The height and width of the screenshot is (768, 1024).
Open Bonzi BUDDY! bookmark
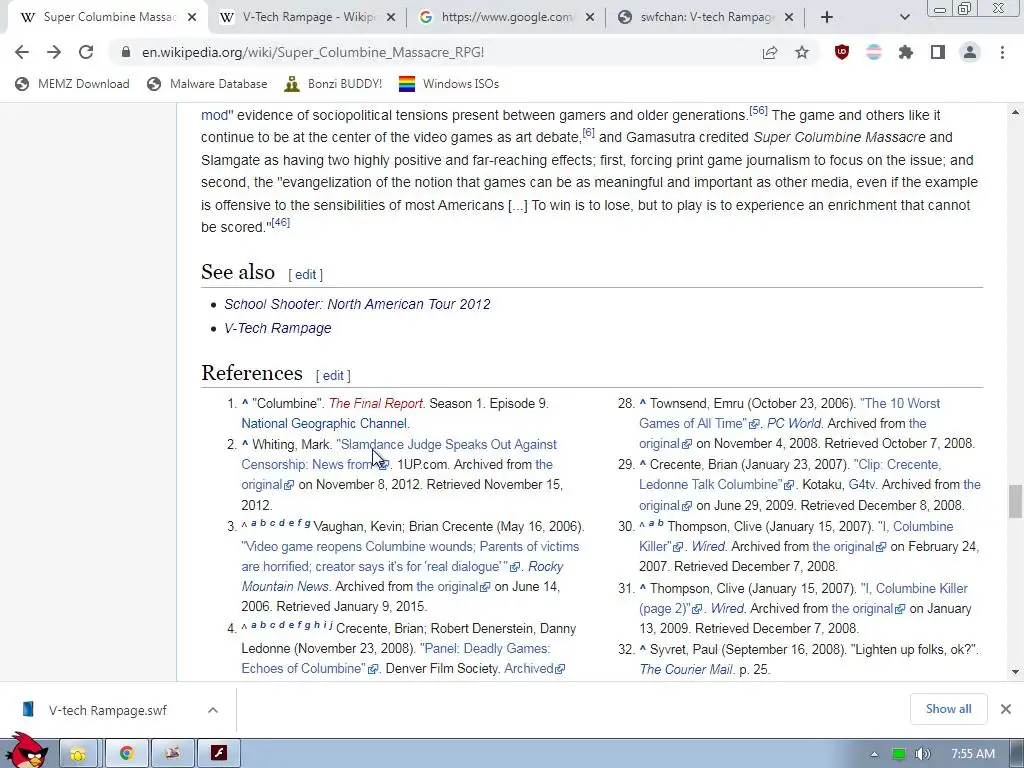(334, 84)
